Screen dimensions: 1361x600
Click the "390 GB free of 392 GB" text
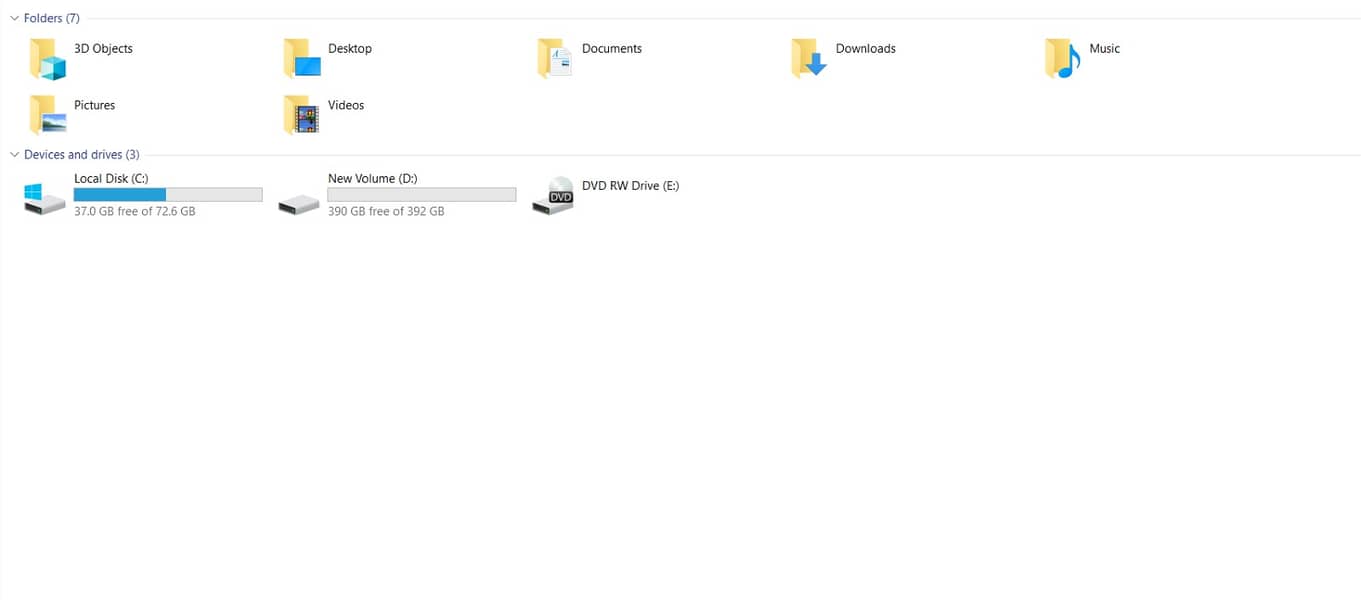(x=386, y=211)
